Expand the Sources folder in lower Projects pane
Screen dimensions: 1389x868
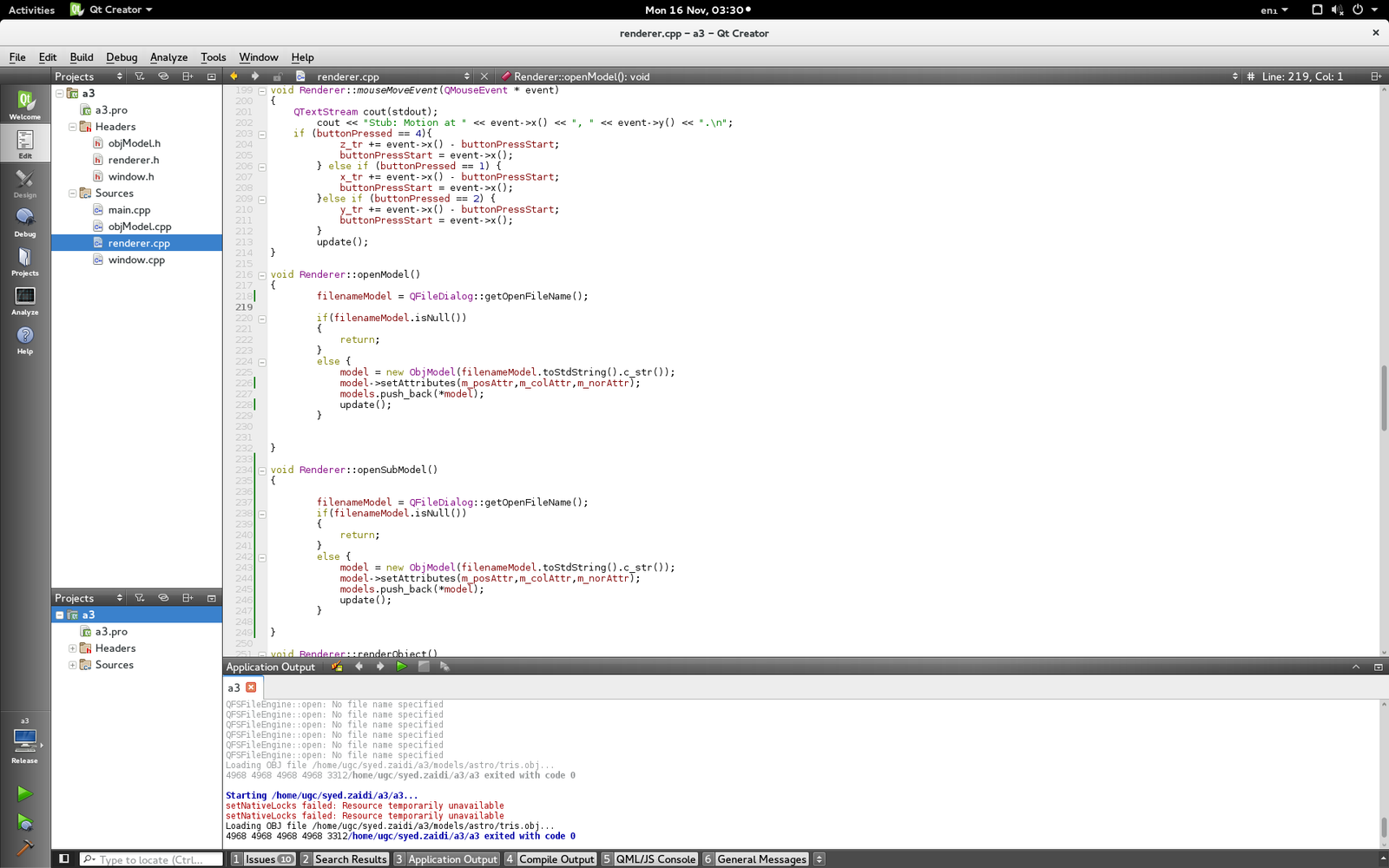coord(73,665)
